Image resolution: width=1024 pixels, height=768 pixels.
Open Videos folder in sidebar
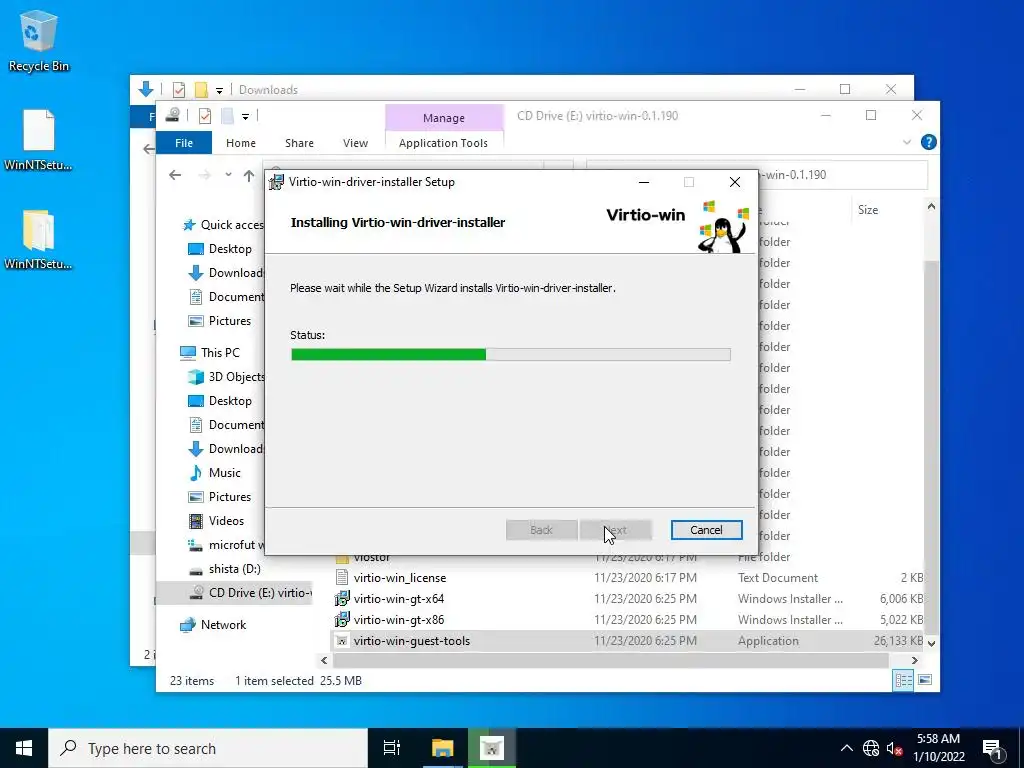tap(216, 521)
